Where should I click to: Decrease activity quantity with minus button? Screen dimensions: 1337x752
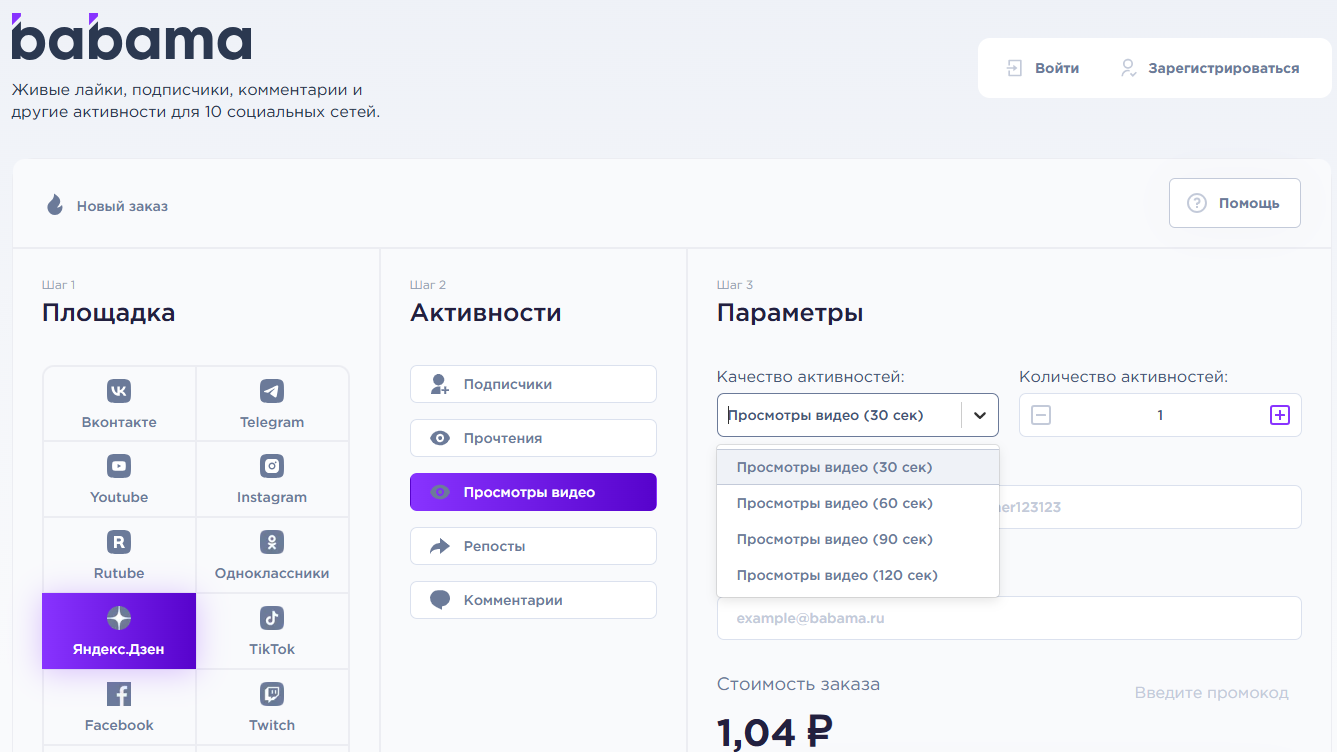point(1041,415)
